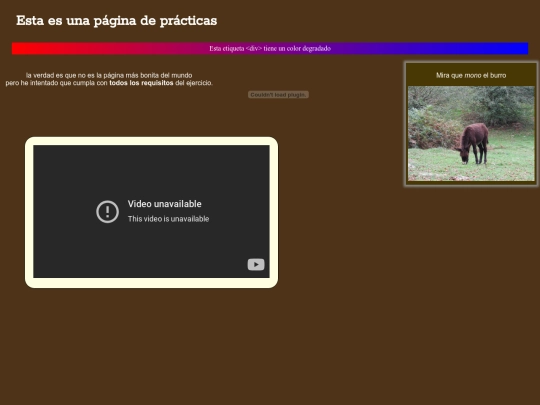This screenshot has height=405, width=540.
Task: Click the exclamation warning icon in the video
Action: point(107,211)
